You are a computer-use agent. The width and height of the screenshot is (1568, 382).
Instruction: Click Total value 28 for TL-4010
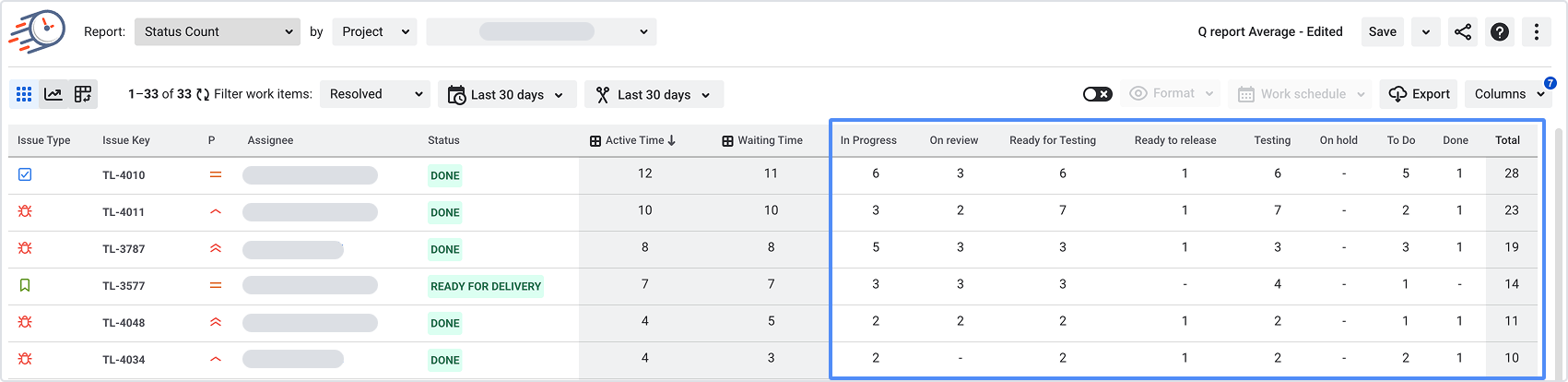(1512, 173)
